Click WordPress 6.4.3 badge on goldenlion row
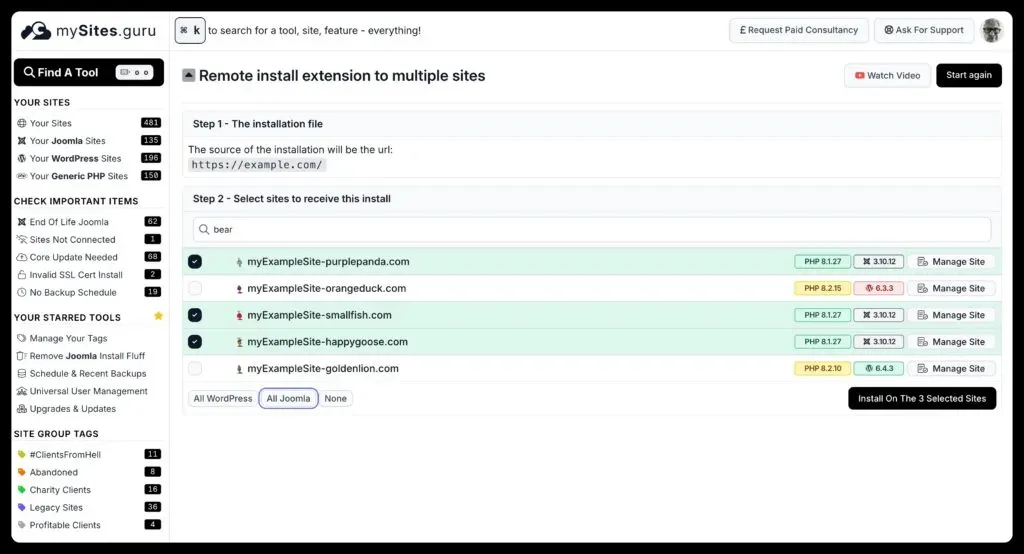Viewport: 1024px width, 554px height. [x=878, y=368]
